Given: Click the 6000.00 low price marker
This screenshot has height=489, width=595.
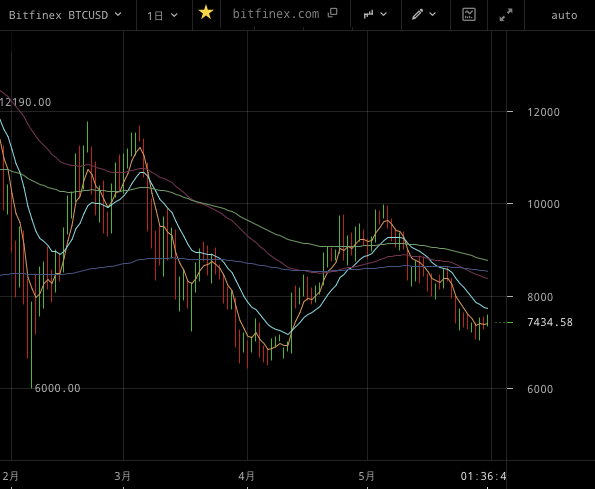Looking at the screenshot, I should (57, 388).
